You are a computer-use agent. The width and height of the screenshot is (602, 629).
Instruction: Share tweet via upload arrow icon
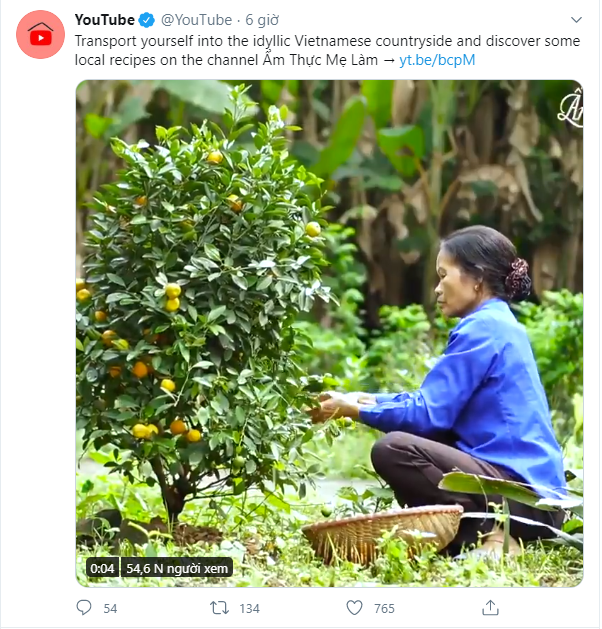pyautogui.click(x=490, y=607)
